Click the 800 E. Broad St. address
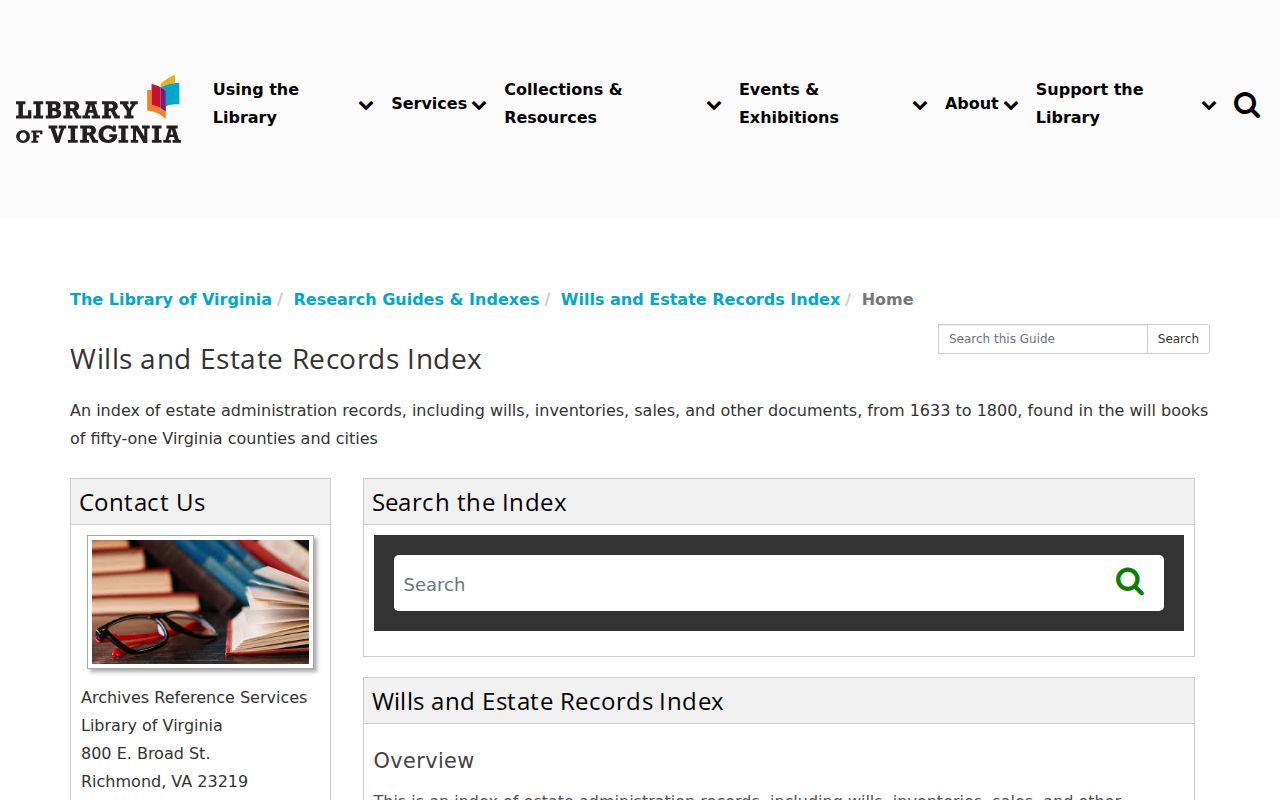This screenshot has height=800, width=1280. (x=146, y=753)
